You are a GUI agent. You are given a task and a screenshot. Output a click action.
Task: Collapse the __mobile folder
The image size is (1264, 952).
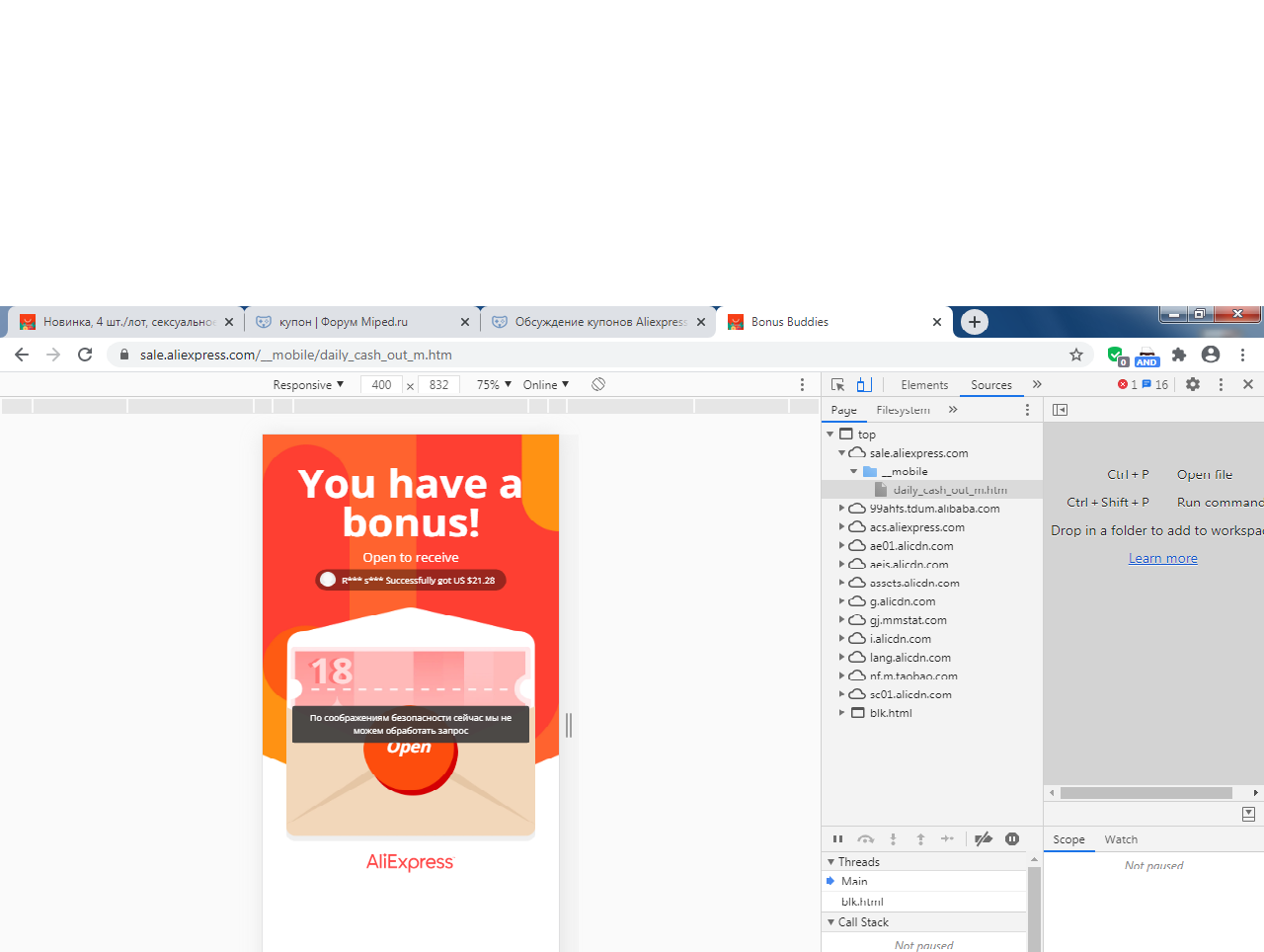(854, 472)
